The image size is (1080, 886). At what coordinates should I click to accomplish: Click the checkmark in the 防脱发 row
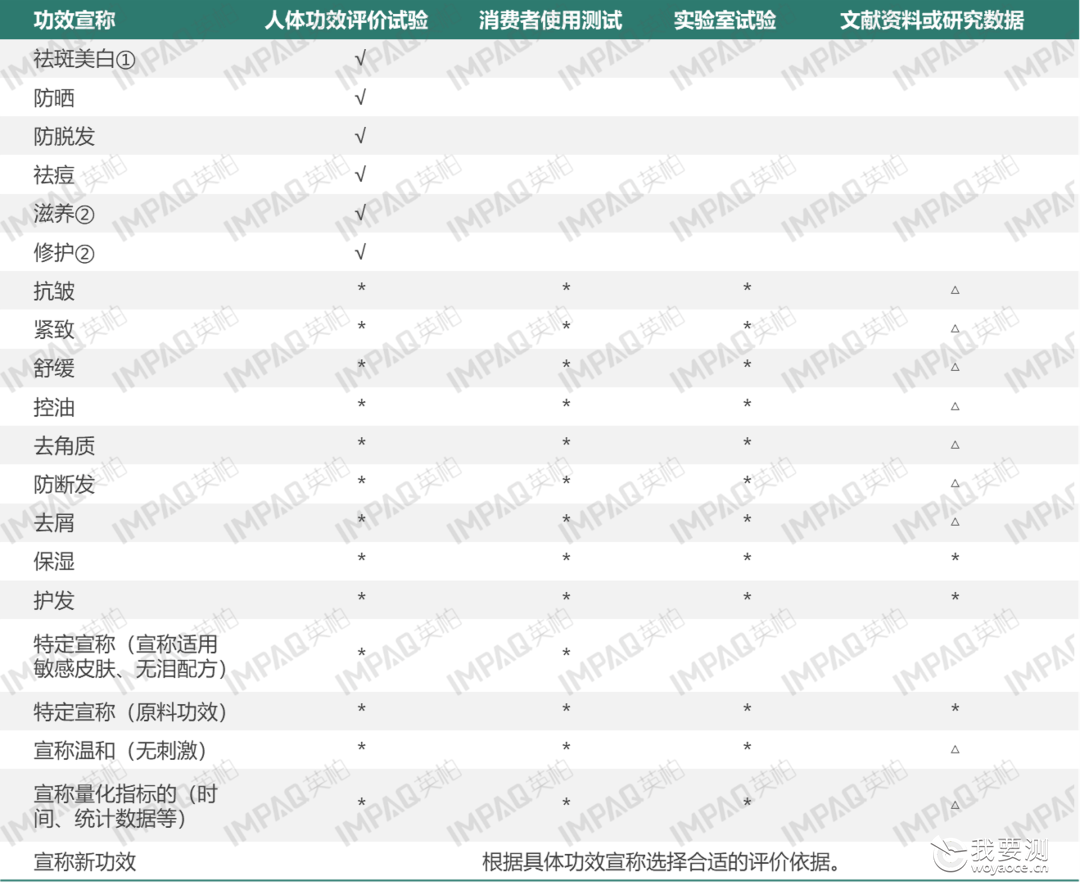360,136
